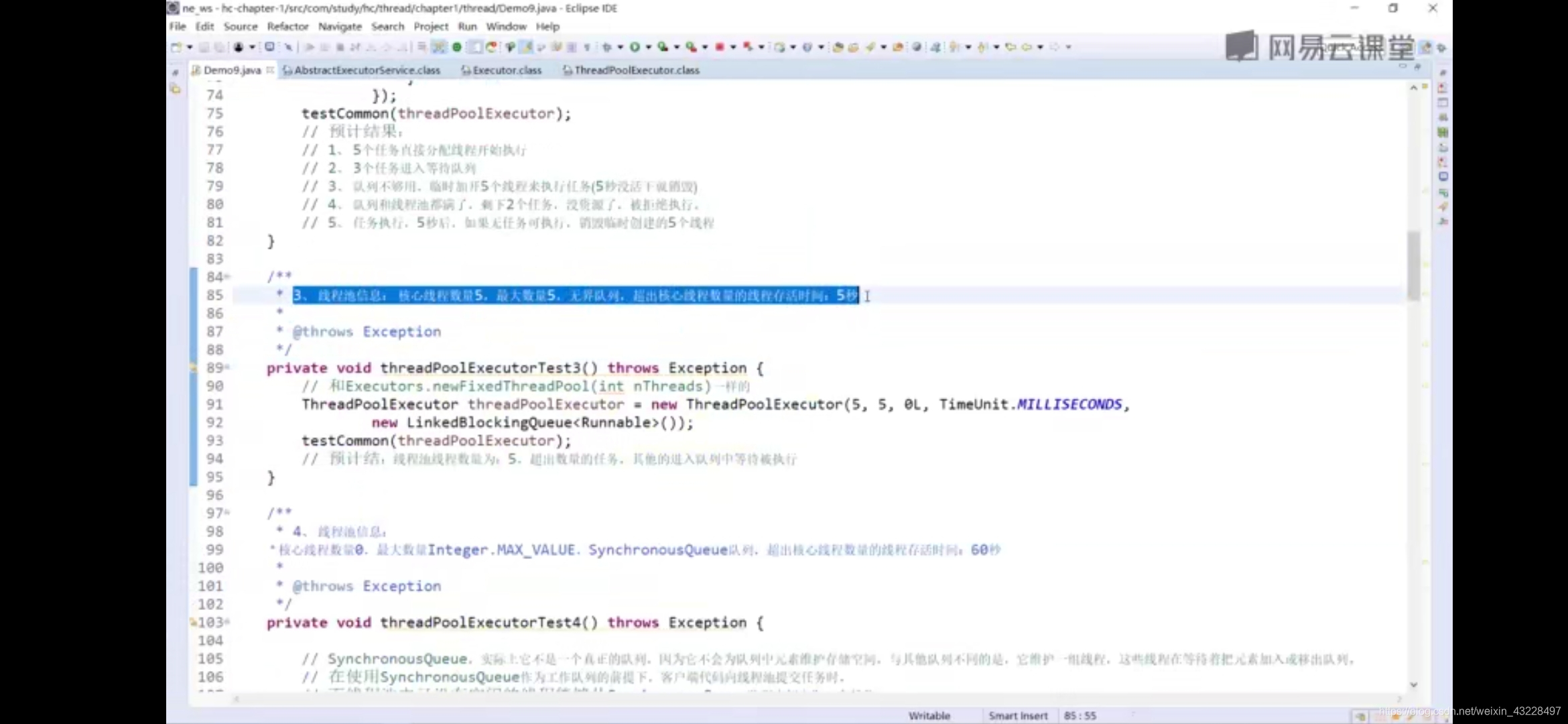Image resolution: width=1568 pixels, height=724 pixels.
Task: Click 'MILLISECONDS' on line 91
Action: [1069, 404]
